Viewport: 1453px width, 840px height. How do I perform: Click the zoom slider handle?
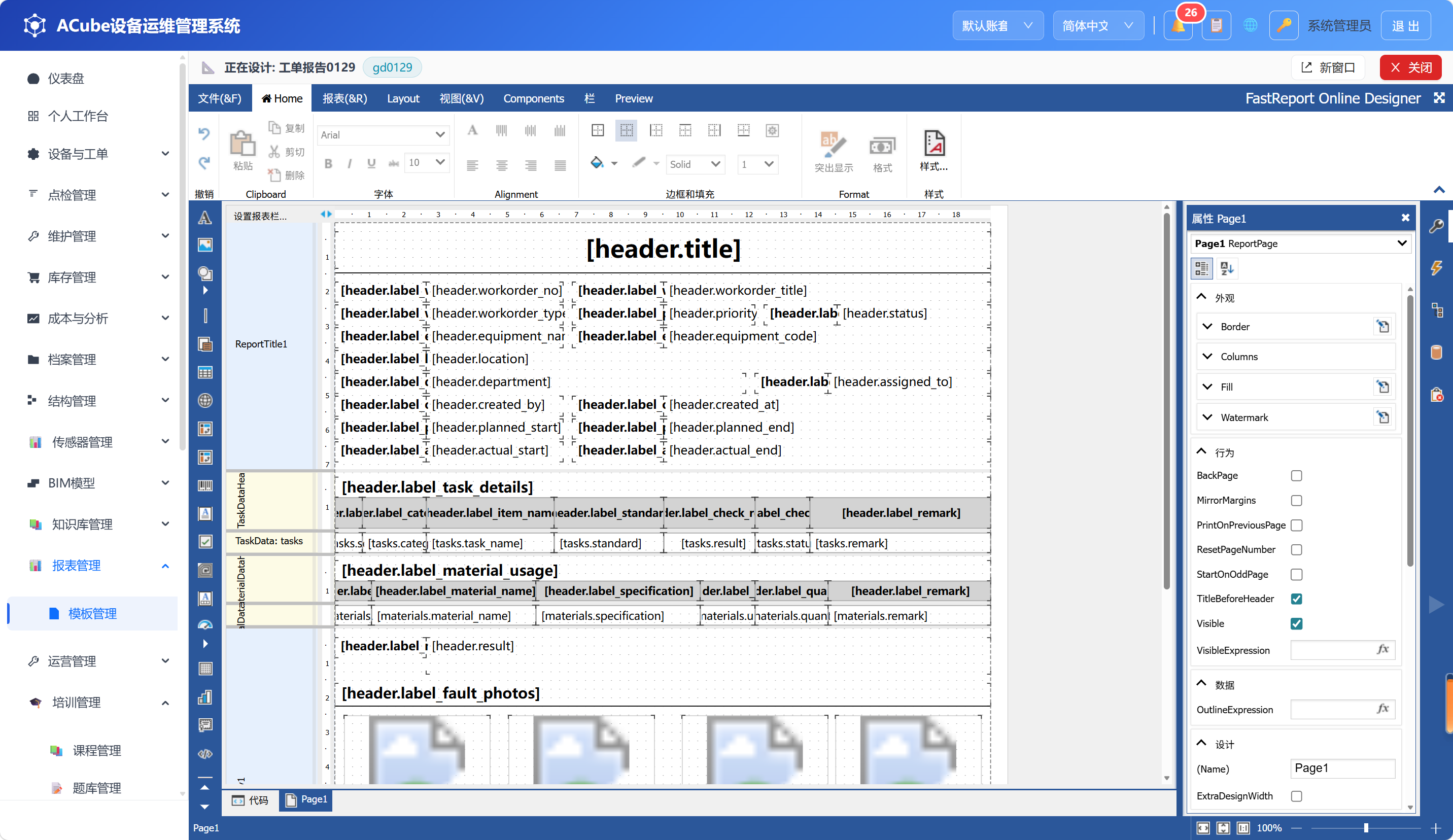coord(1365,828)
